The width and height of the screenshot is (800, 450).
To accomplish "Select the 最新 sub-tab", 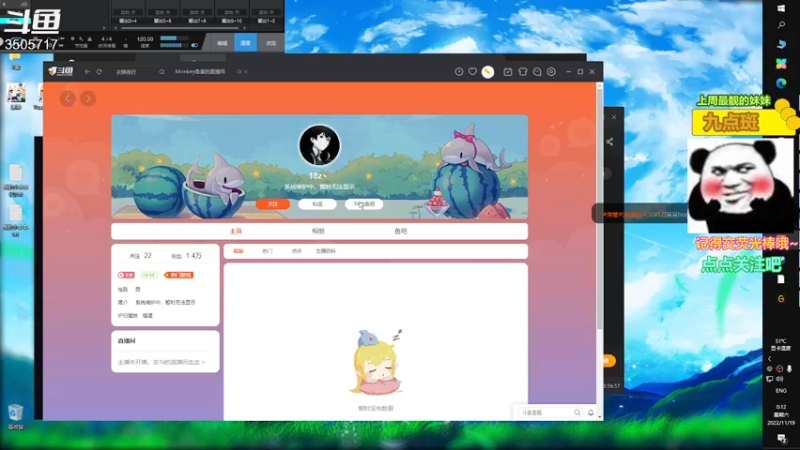I will pyautogui.click(x=238, y=251).
